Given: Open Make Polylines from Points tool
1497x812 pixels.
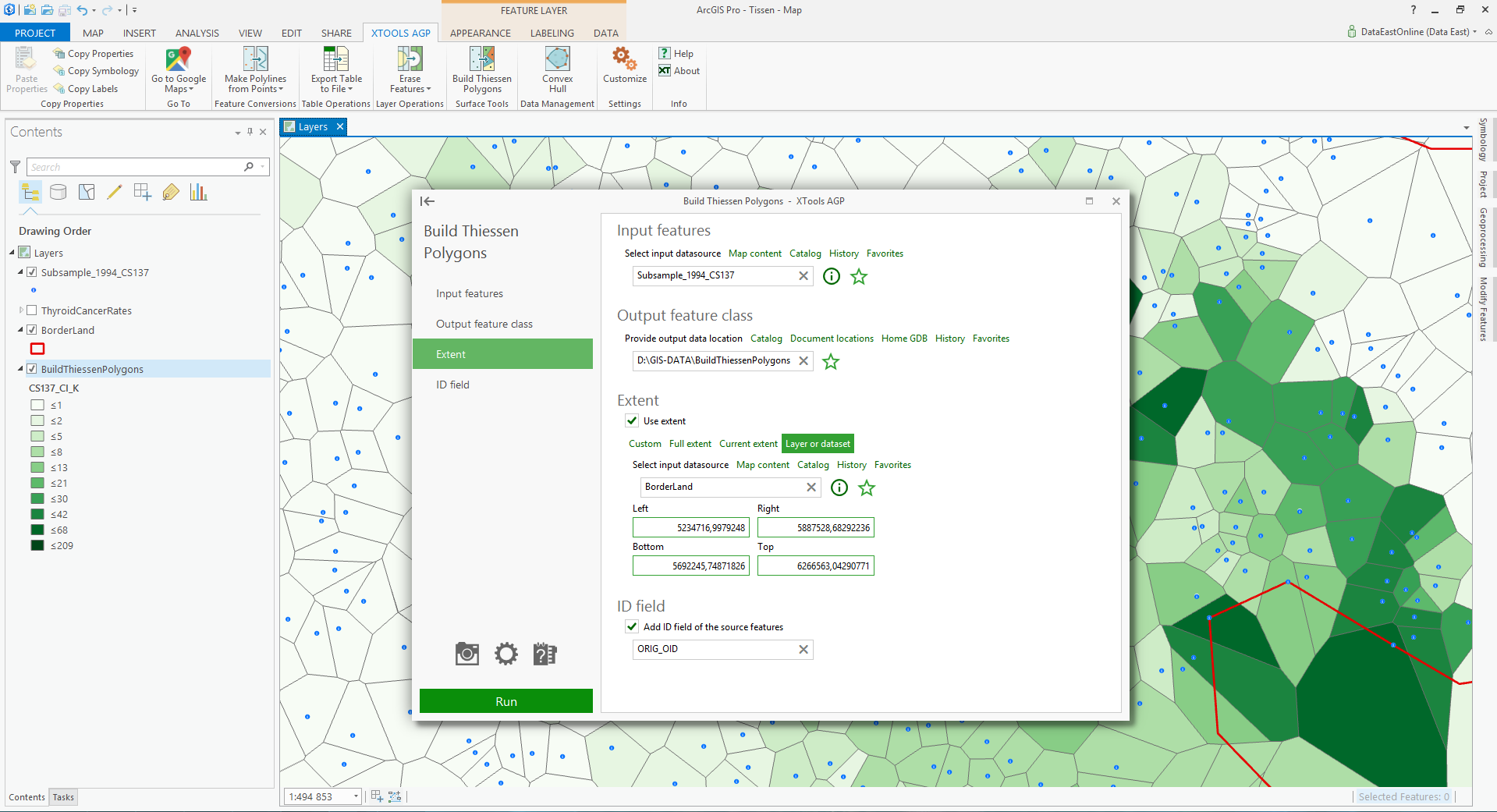Looking at the screenshot, I should (x=255, y=70).
